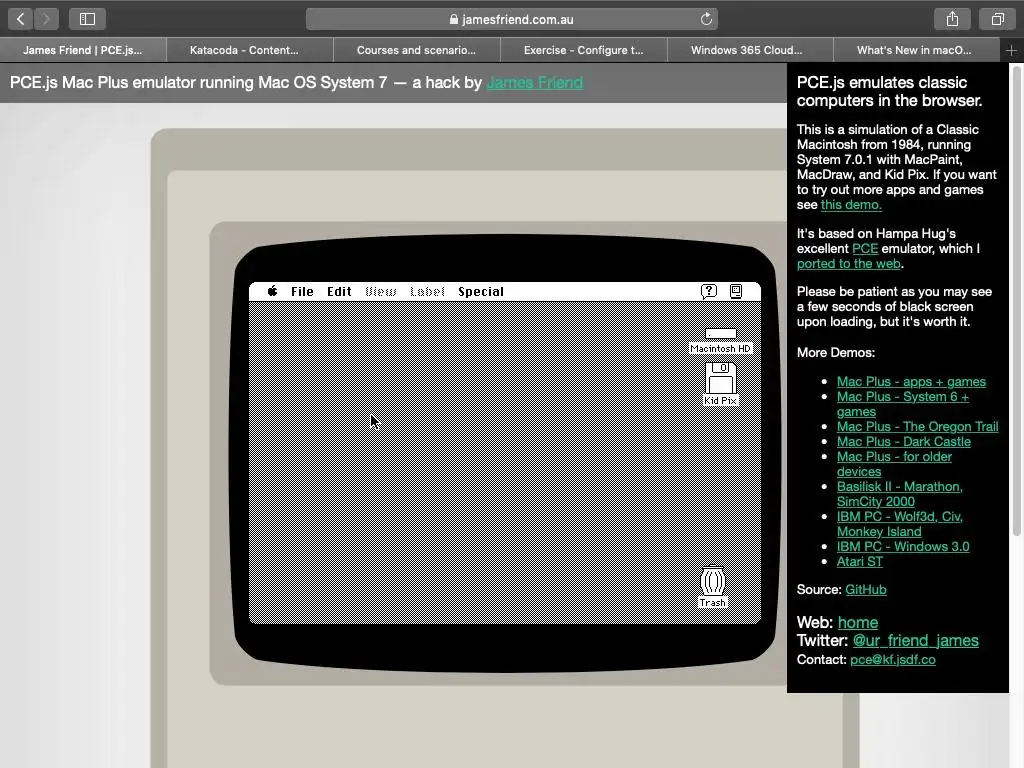
Task: Open Mac Plus - for older devices
Action: [894, 464]
